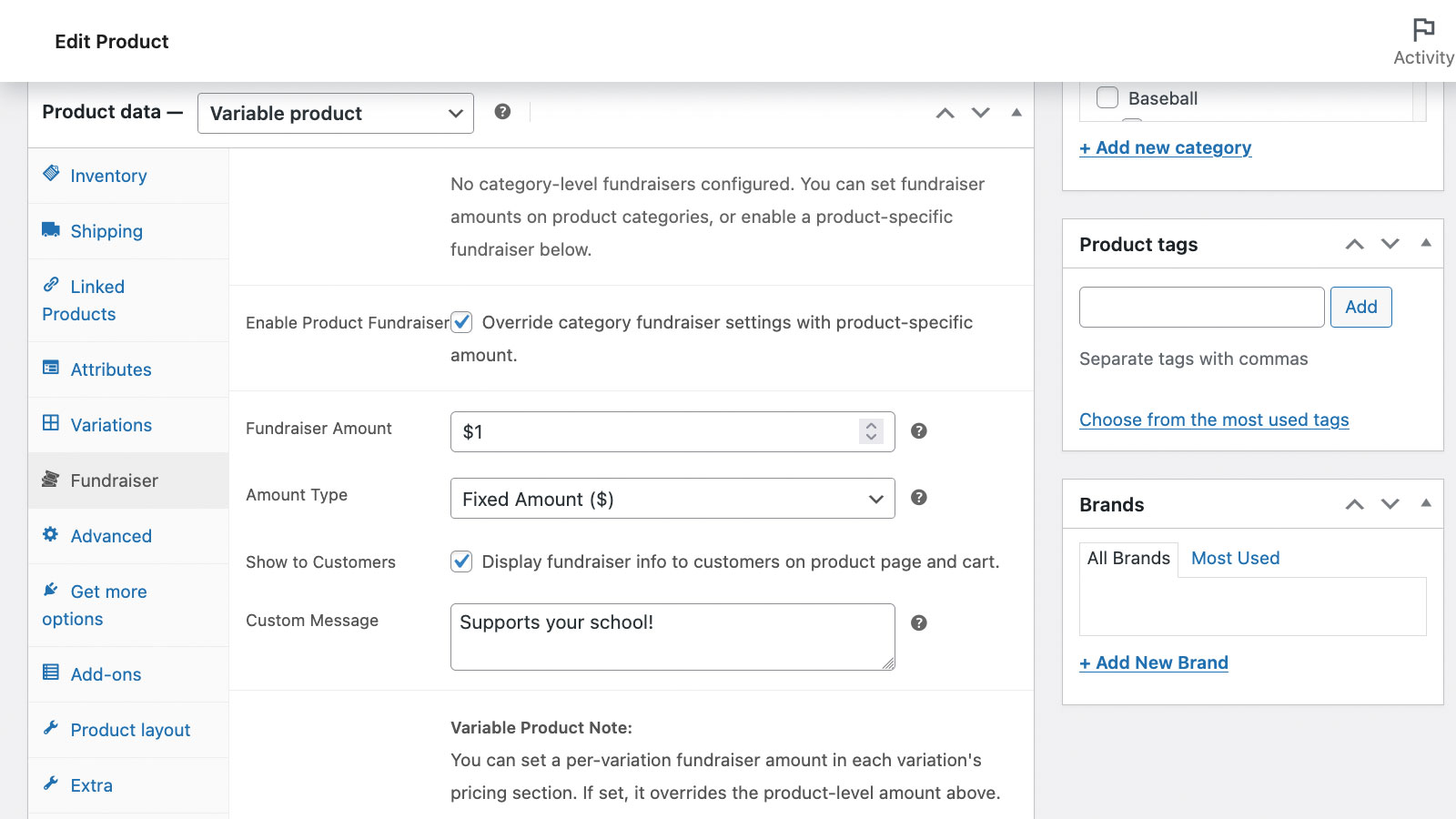Switch to the Most Used brands tab
This screenshot has height=819, width=1456.
coord(1235,558)
